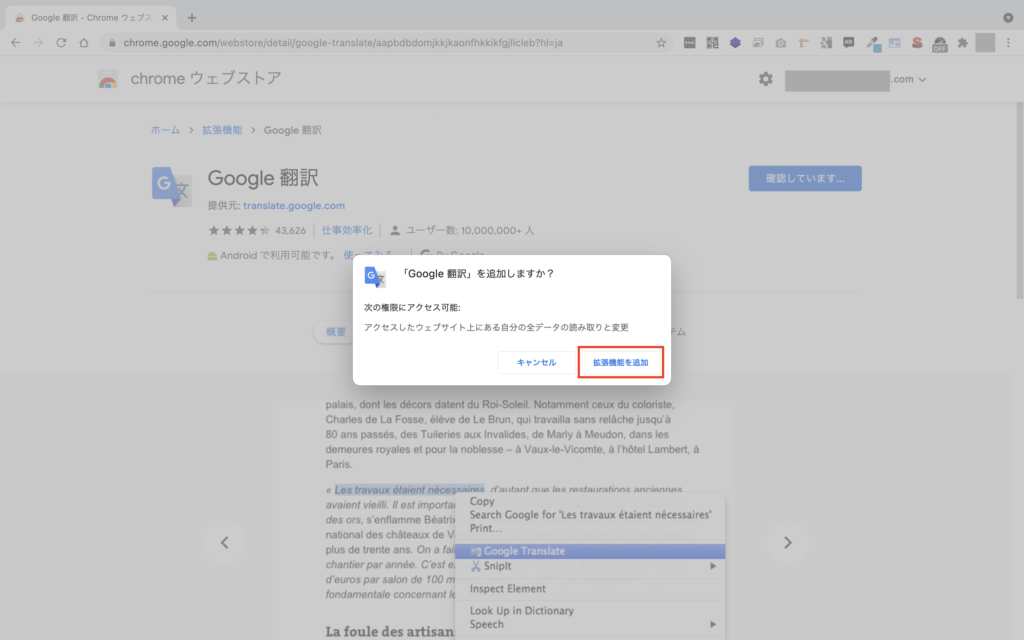Open the Chrome profile avatar
1024x640 pixels.
click(x=985, y=43)
